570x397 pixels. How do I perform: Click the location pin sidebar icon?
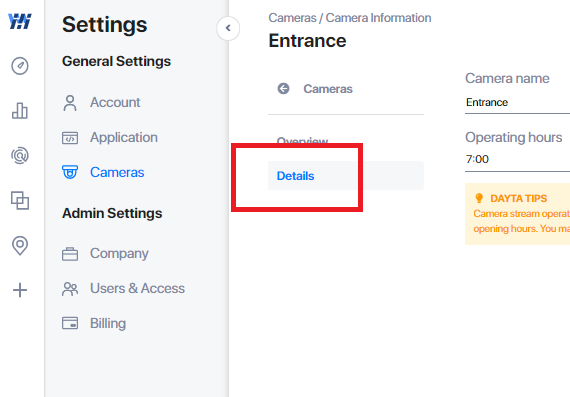coord(20,245)
